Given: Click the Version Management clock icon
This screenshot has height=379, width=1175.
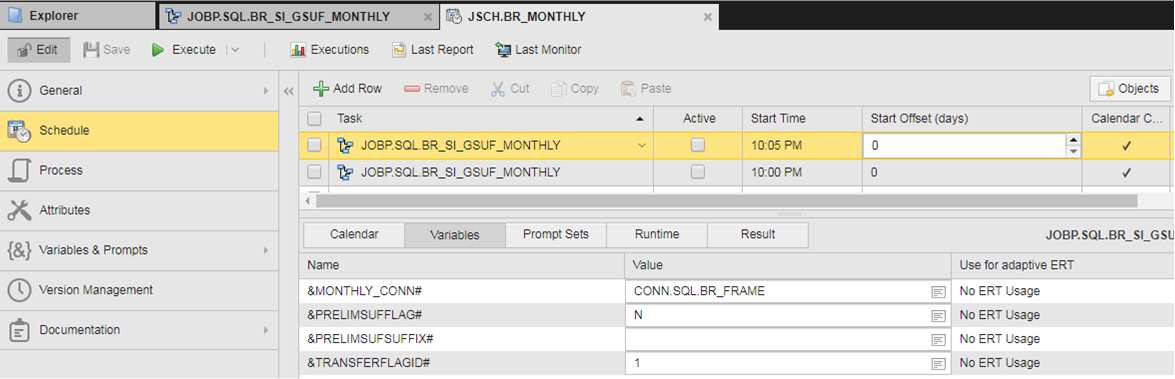Looking at the screenshot, I should (19, 290).
